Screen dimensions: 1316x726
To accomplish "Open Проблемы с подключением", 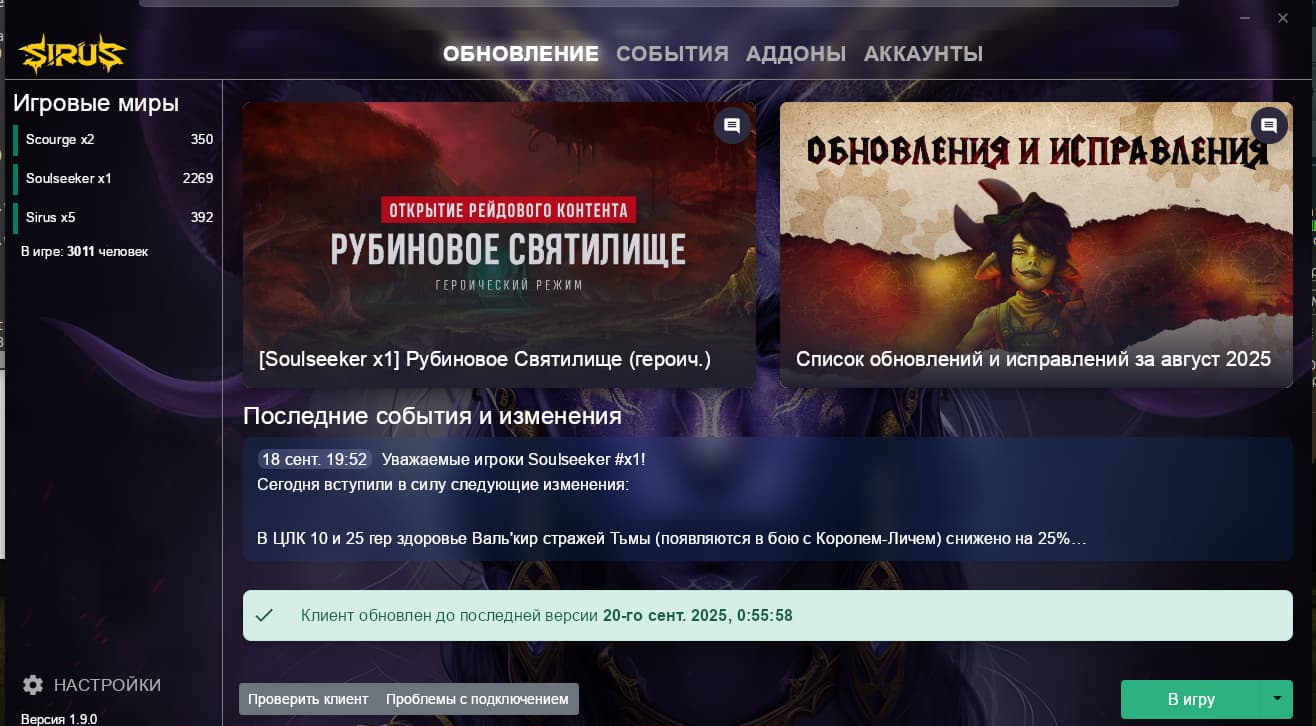I will click(x=477, y=699).
